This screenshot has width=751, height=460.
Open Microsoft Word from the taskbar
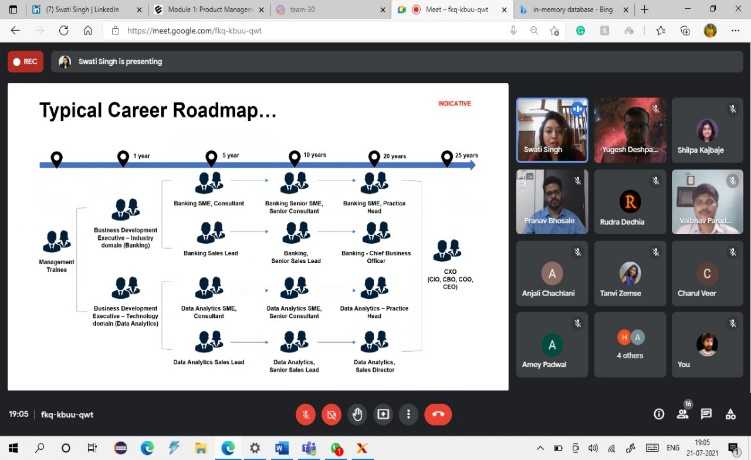point(281,448)
